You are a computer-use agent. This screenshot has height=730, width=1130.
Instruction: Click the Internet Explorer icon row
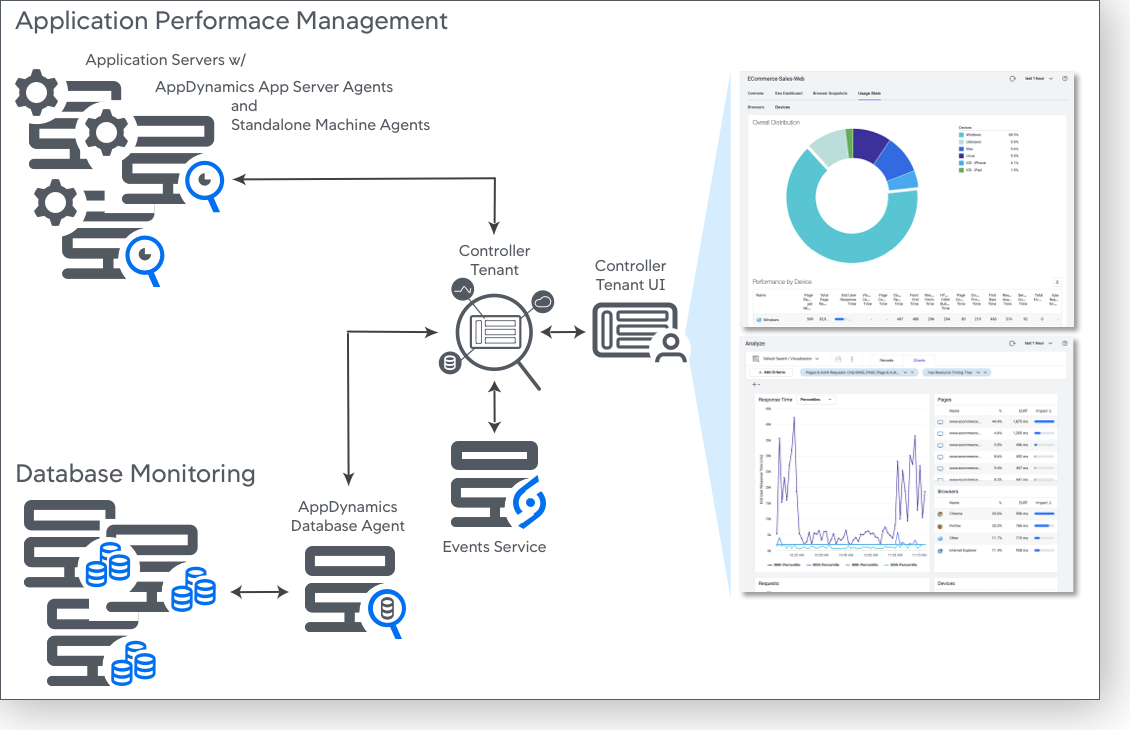click(940, 551)
